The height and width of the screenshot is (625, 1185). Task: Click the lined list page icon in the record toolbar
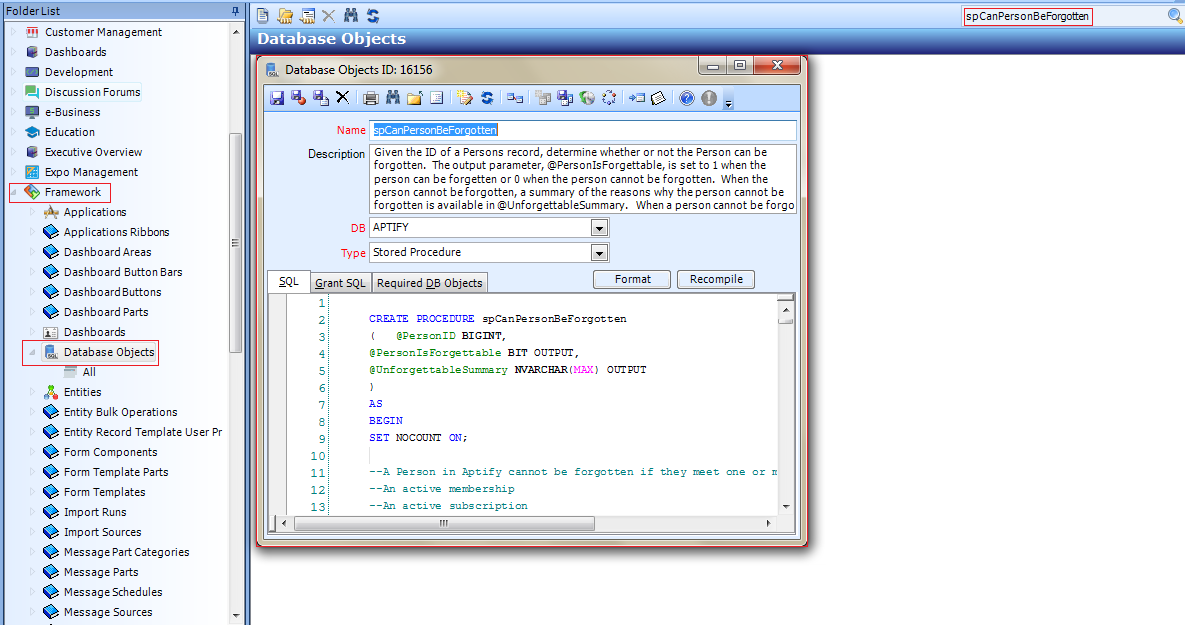click(436, 97)
